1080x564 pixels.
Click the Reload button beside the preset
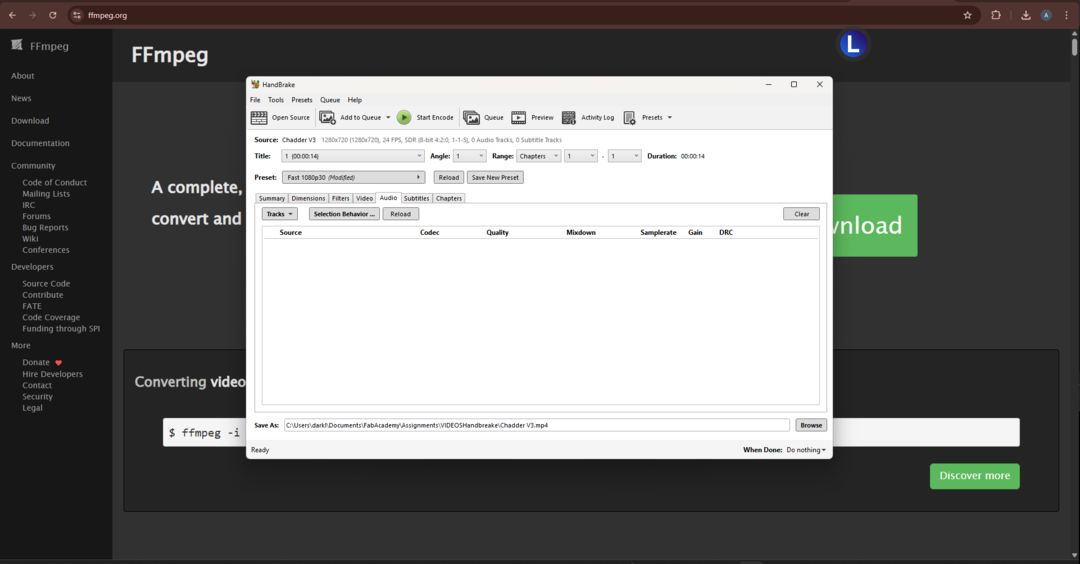point(448,178)
